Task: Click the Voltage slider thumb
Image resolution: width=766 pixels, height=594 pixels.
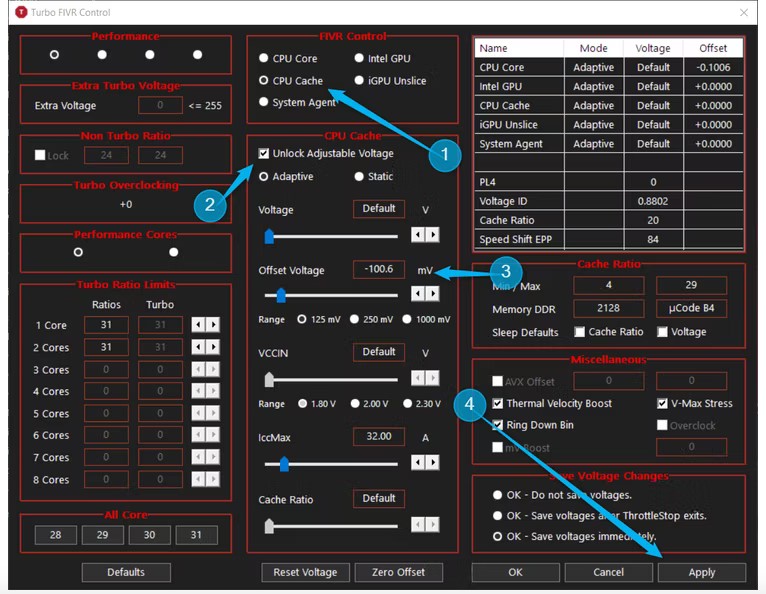Action: pyautogui.click(x=269, y=236)
